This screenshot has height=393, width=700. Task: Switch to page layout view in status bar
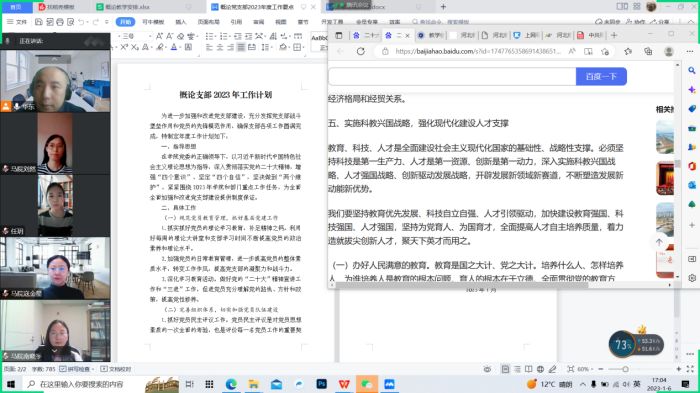tap(505, 369)
